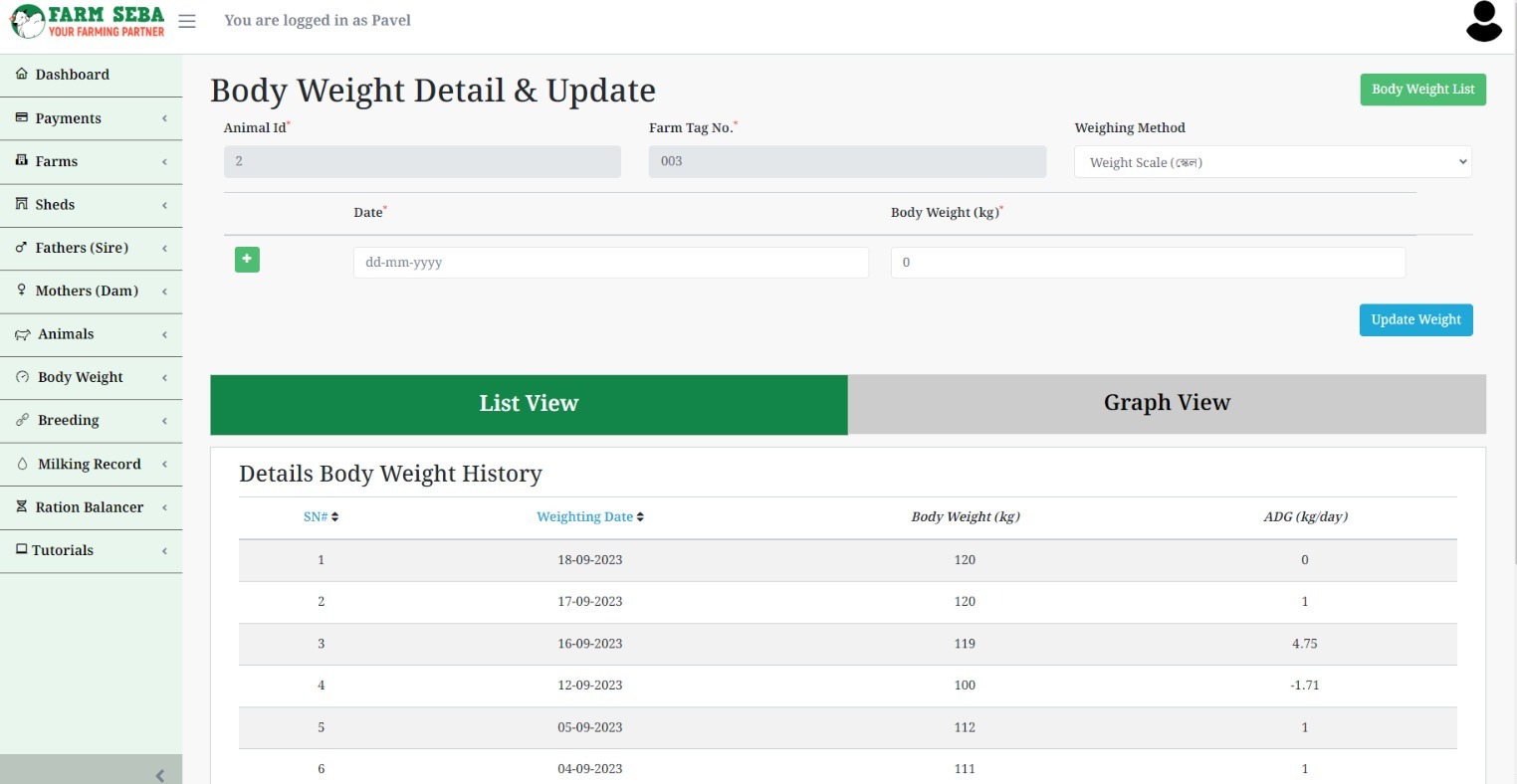Click the green plus add-row icon

click(x=247, y=260)
